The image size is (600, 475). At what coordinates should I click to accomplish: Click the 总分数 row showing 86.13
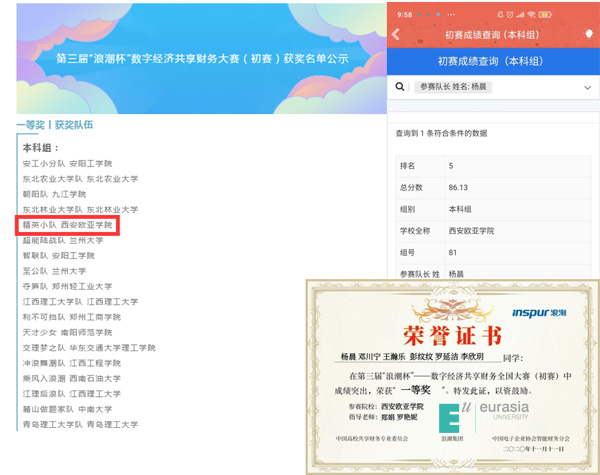[492, 187]
